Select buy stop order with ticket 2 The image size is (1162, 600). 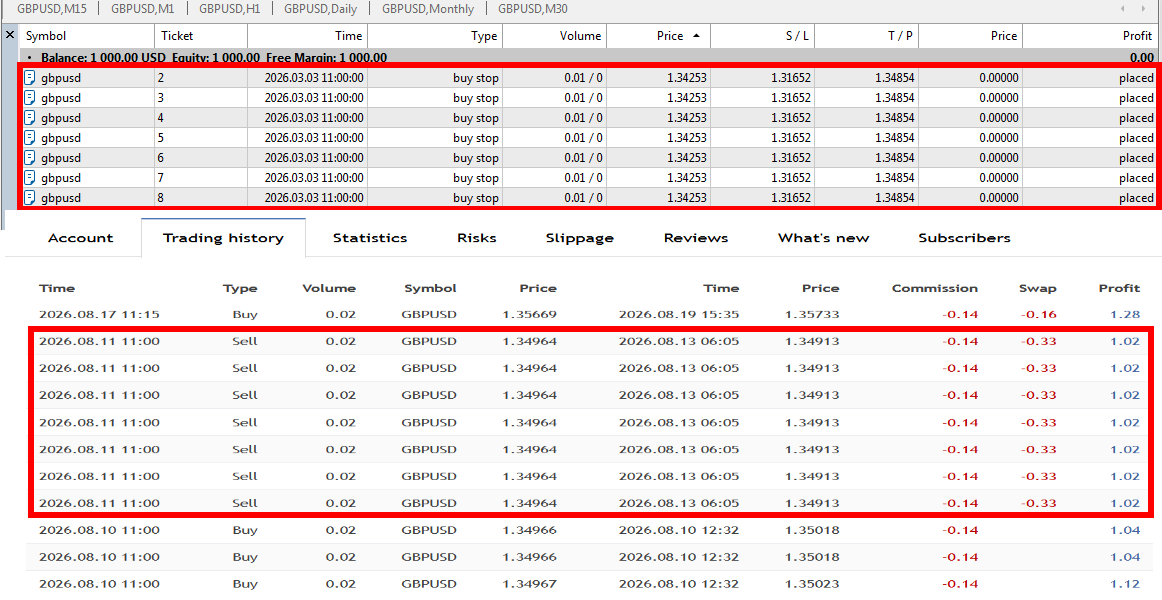point(588,77)
